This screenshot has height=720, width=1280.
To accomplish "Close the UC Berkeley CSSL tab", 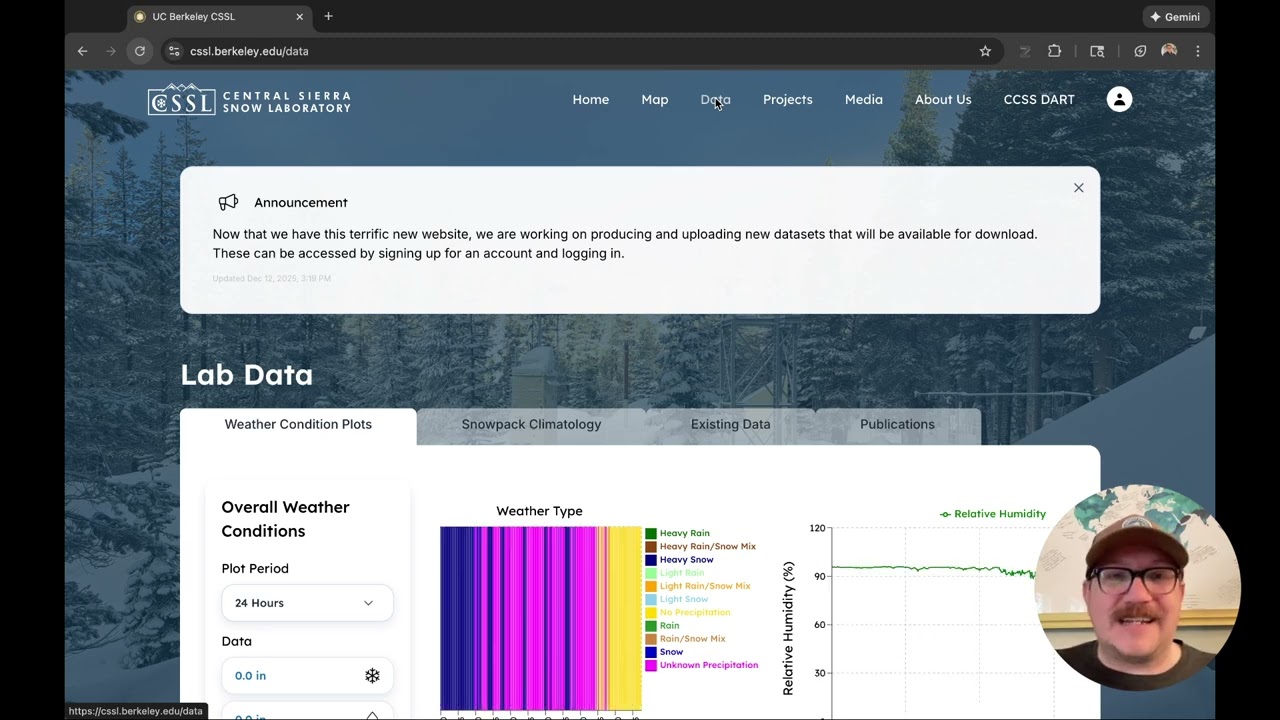I will click(299, 17).
